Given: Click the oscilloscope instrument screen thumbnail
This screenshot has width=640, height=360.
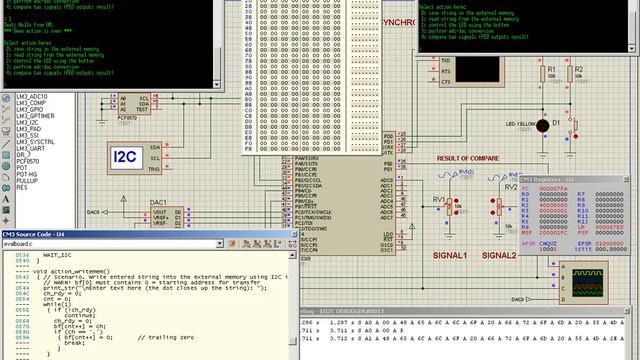Looking at the screenshot, I should coord(587,282).
